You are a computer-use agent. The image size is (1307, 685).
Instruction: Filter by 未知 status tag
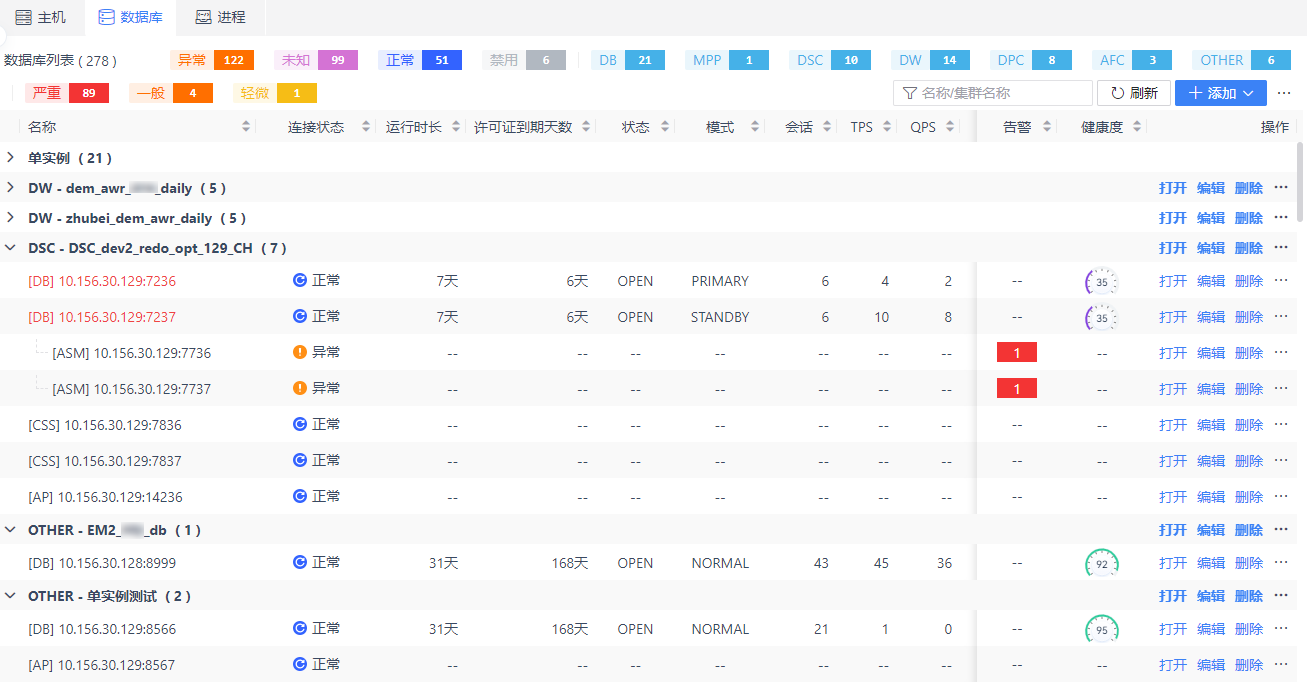click(x=316, y=60)
